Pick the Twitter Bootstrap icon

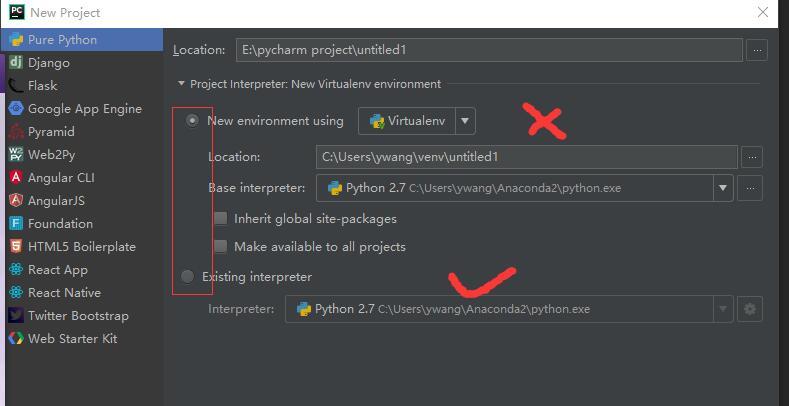click(16, 315)
